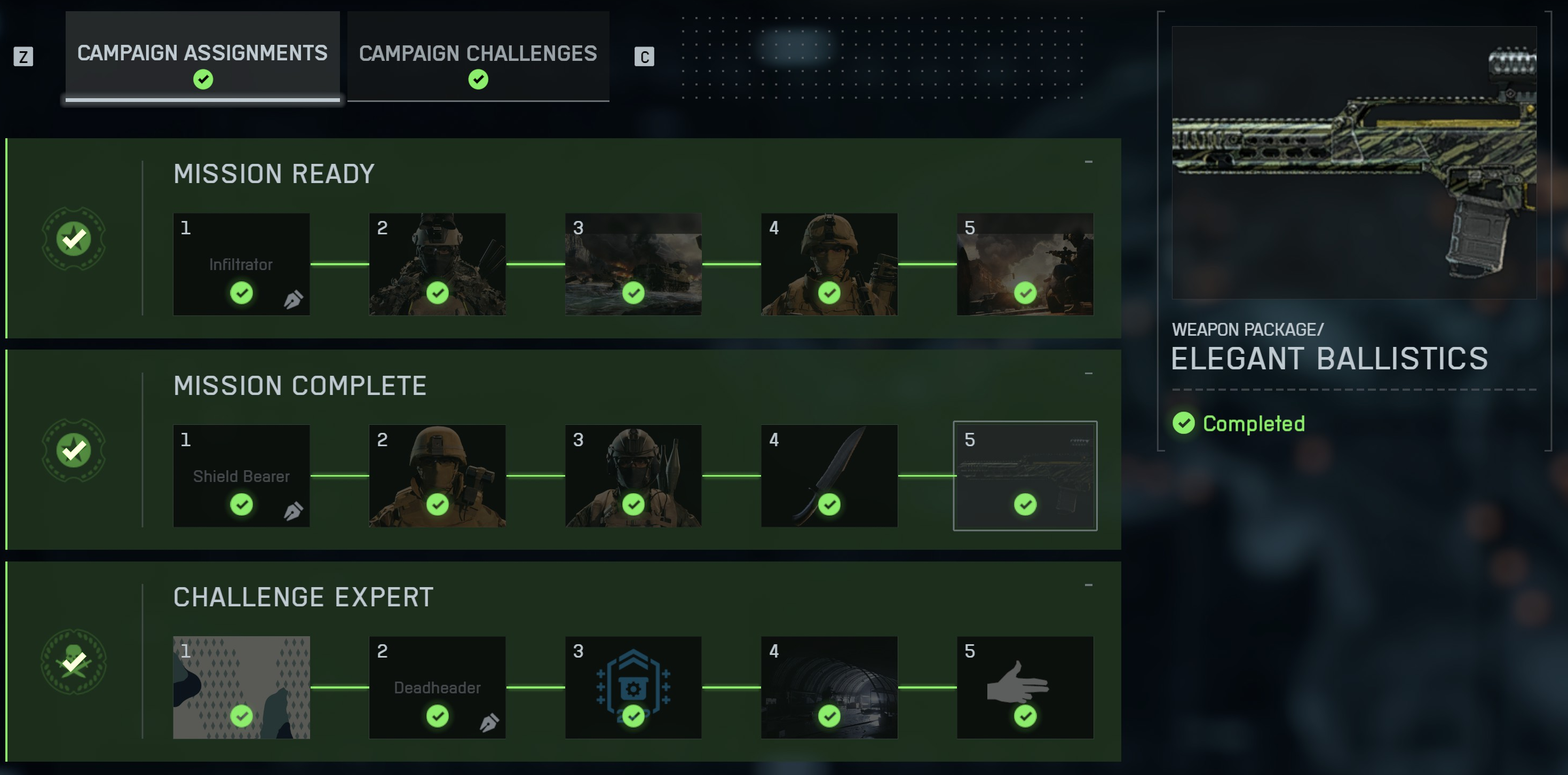Click the Mission Complete completion medal
This screenshot has width=1568, height=775.
(74, 450)
